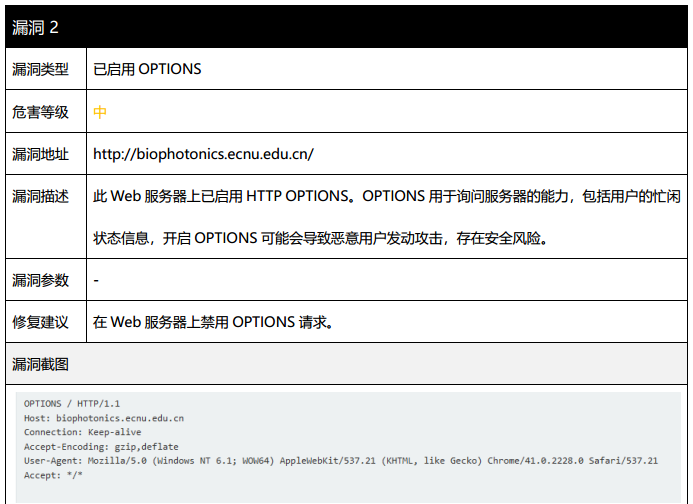Image resolution: width=693 pixels, height=504 pixels.
Task: Click the 'Host: biophotonics.ecnu.edu.cn' line
Action: tap(104, 418)
